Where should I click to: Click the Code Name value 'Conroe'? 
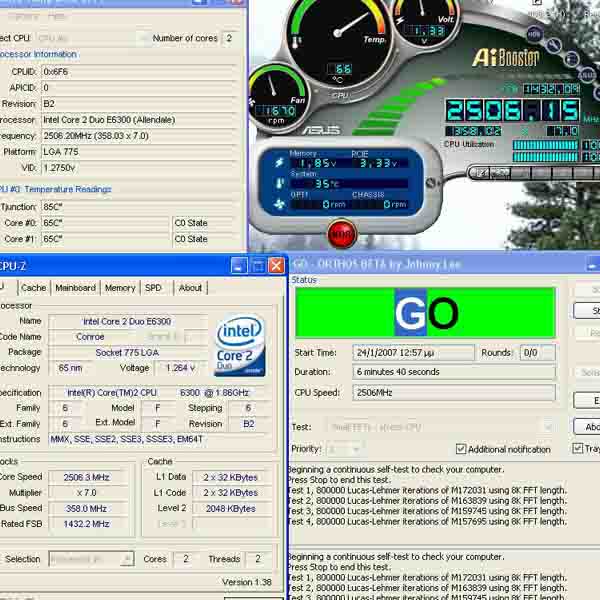pos(90,337)
